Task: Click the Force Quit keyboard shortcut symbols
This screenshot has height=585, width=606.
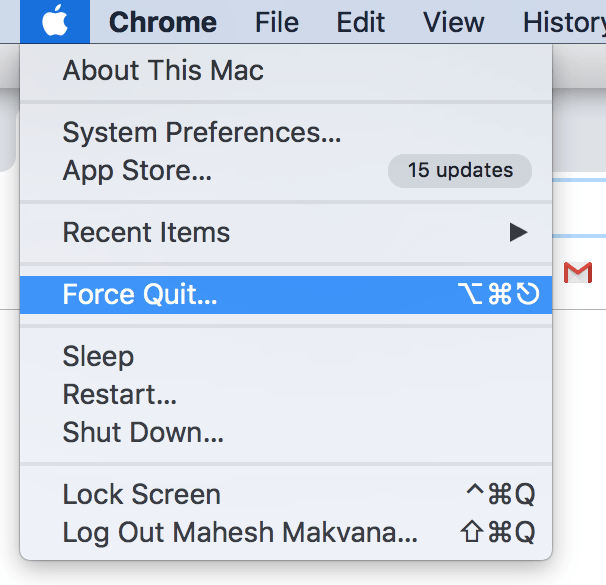Action: point(499,294)
